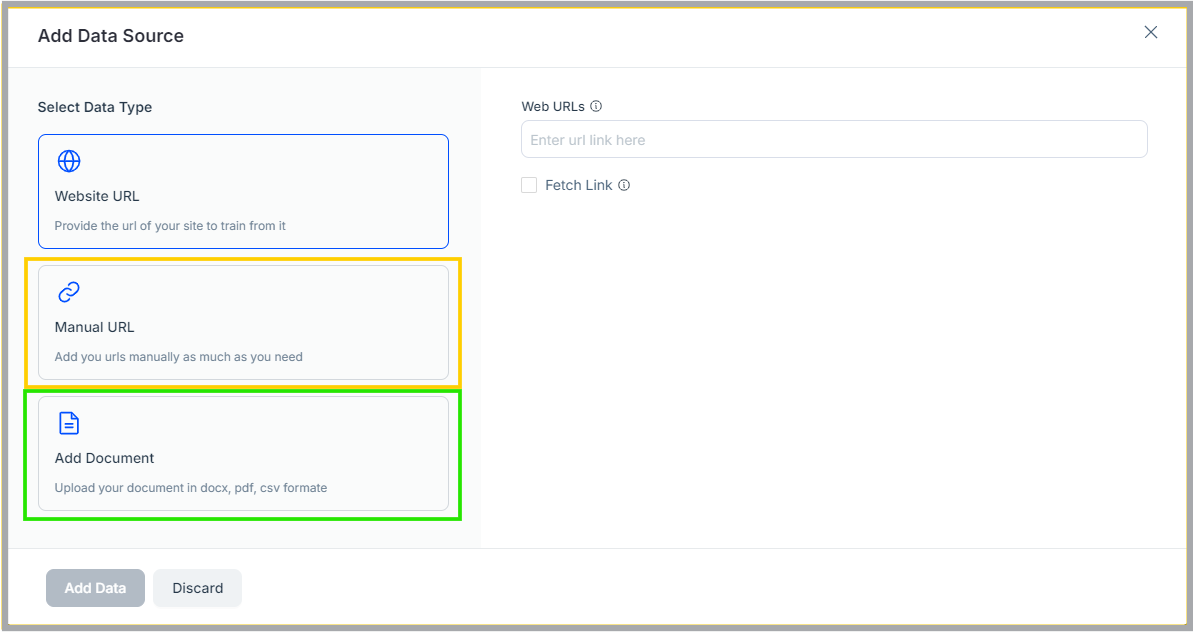Click the Discard button

point(197,588)
